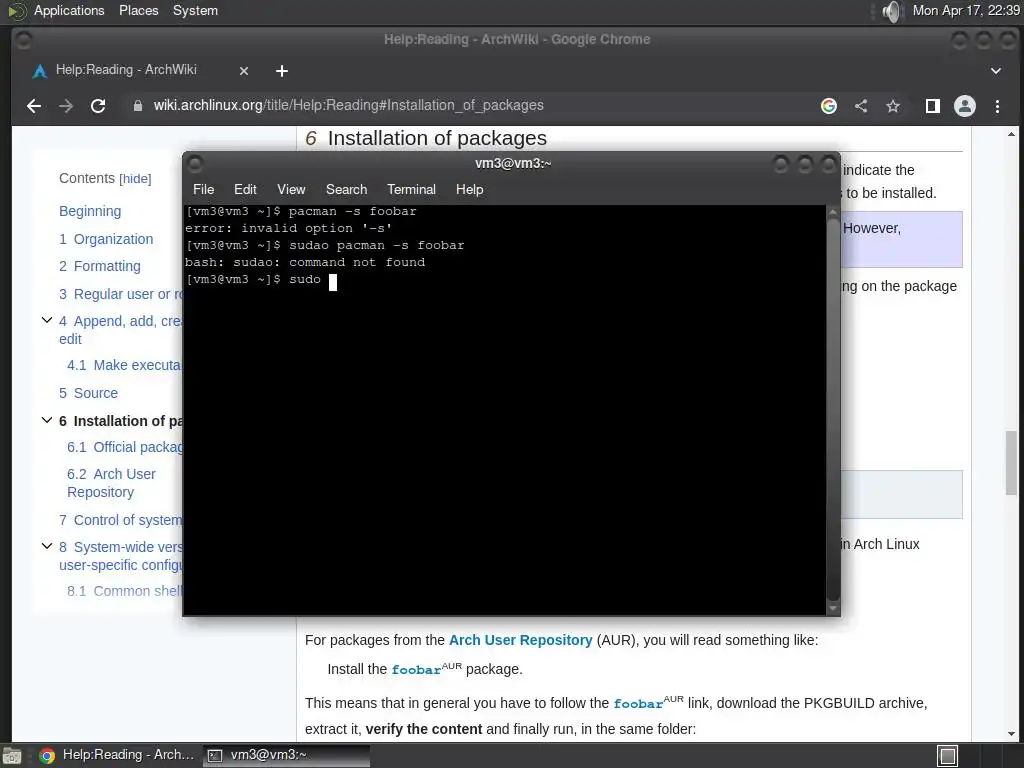This screenshot has width=1024, height=768.
Task: Jump to 4.1 Make executable section
Action: [124, 365]
